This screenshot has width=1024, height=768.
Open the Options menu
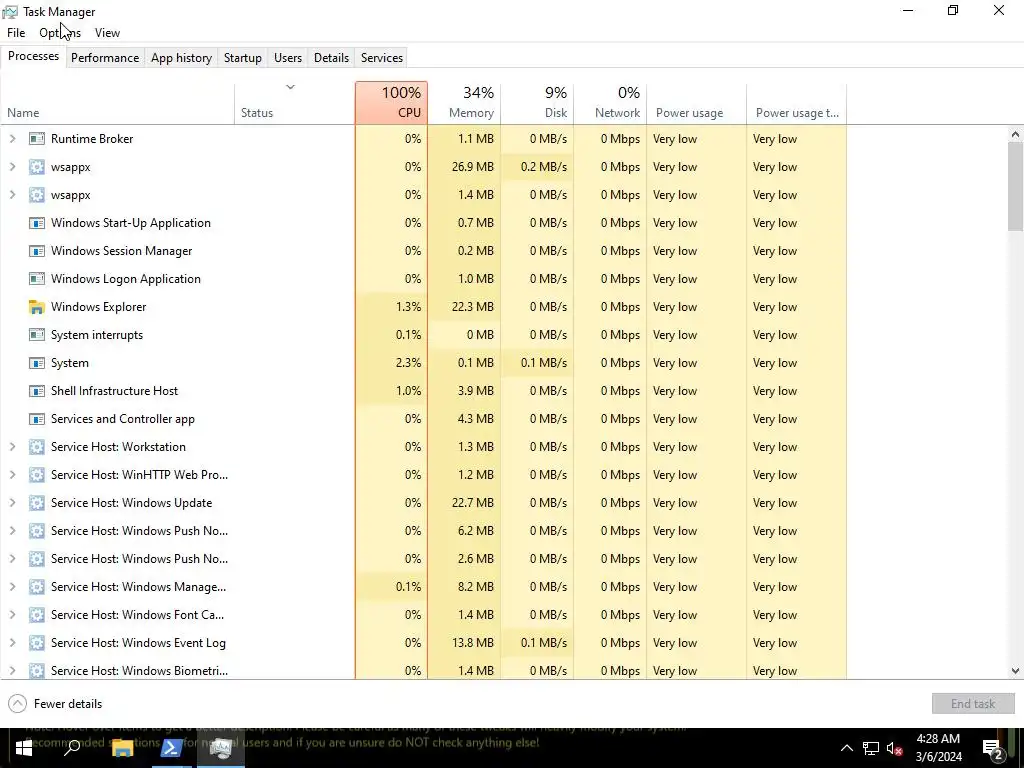[x=59, y=33]
